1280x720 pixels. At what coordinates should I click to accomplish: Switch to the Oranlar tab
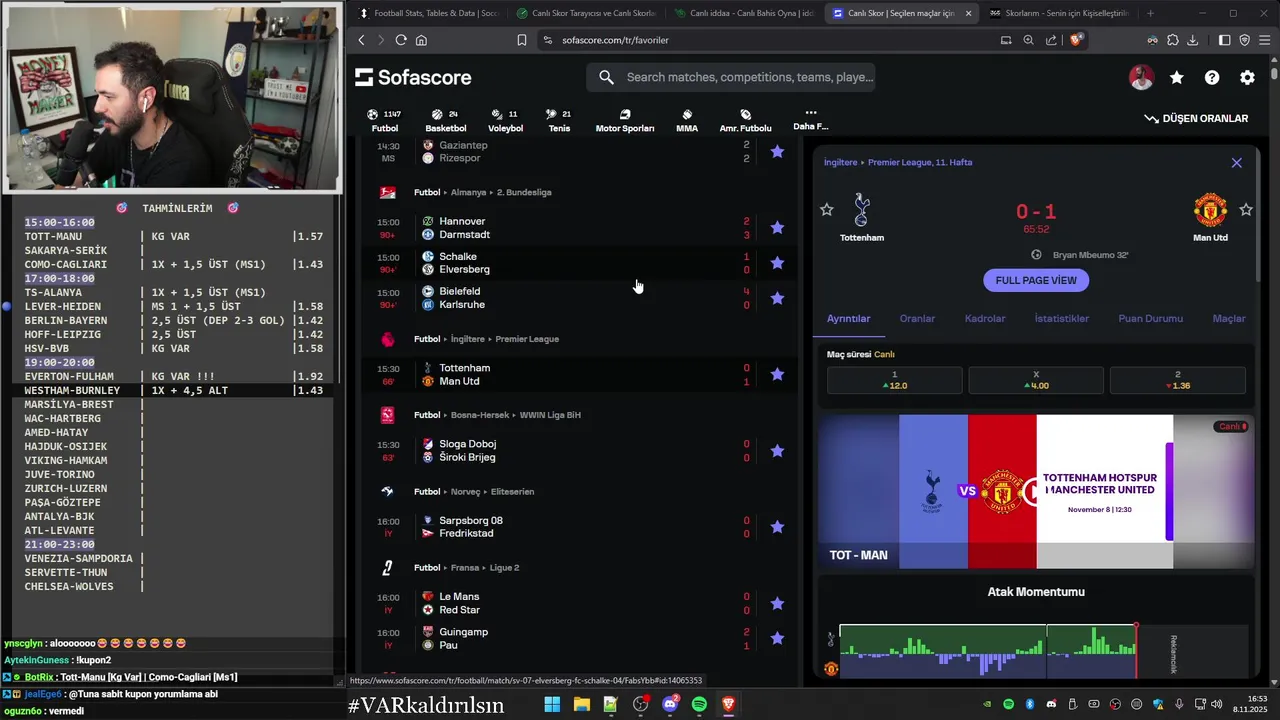(x=917, y=318)
